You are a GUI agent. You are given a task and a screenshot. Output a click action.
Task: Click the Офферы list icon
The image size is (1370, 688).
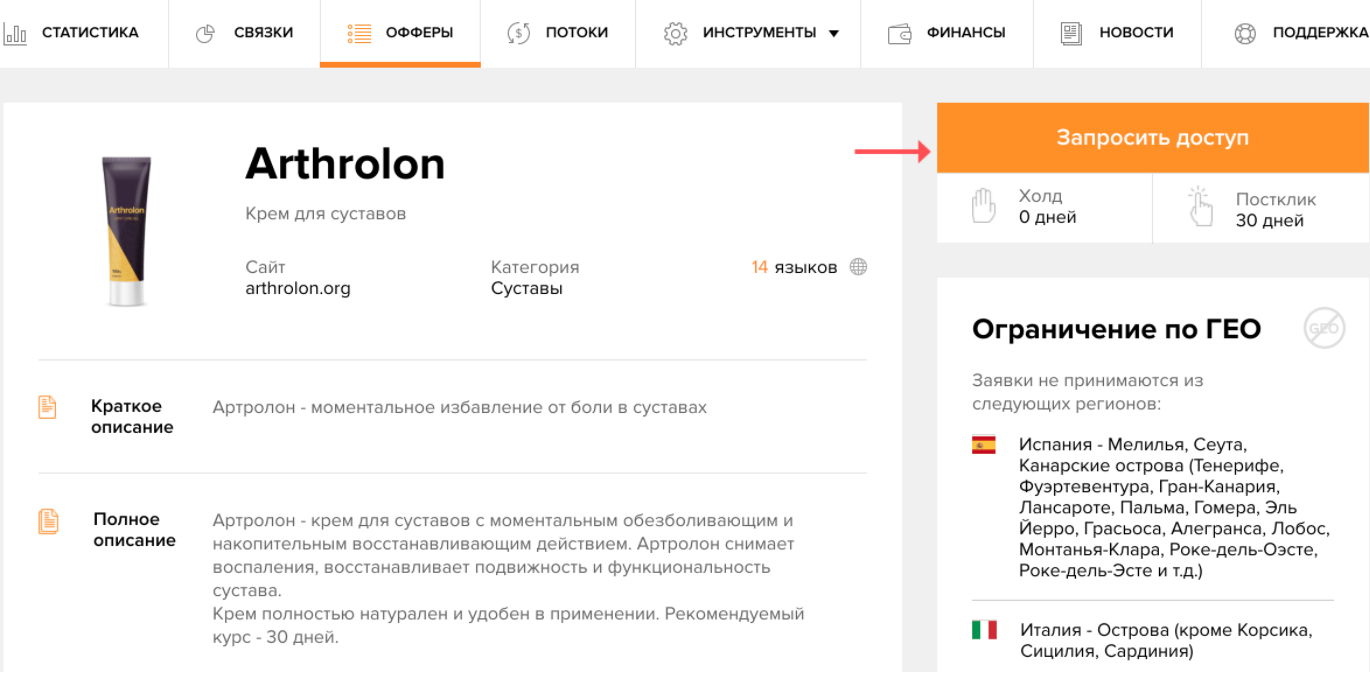coord(359,34)
